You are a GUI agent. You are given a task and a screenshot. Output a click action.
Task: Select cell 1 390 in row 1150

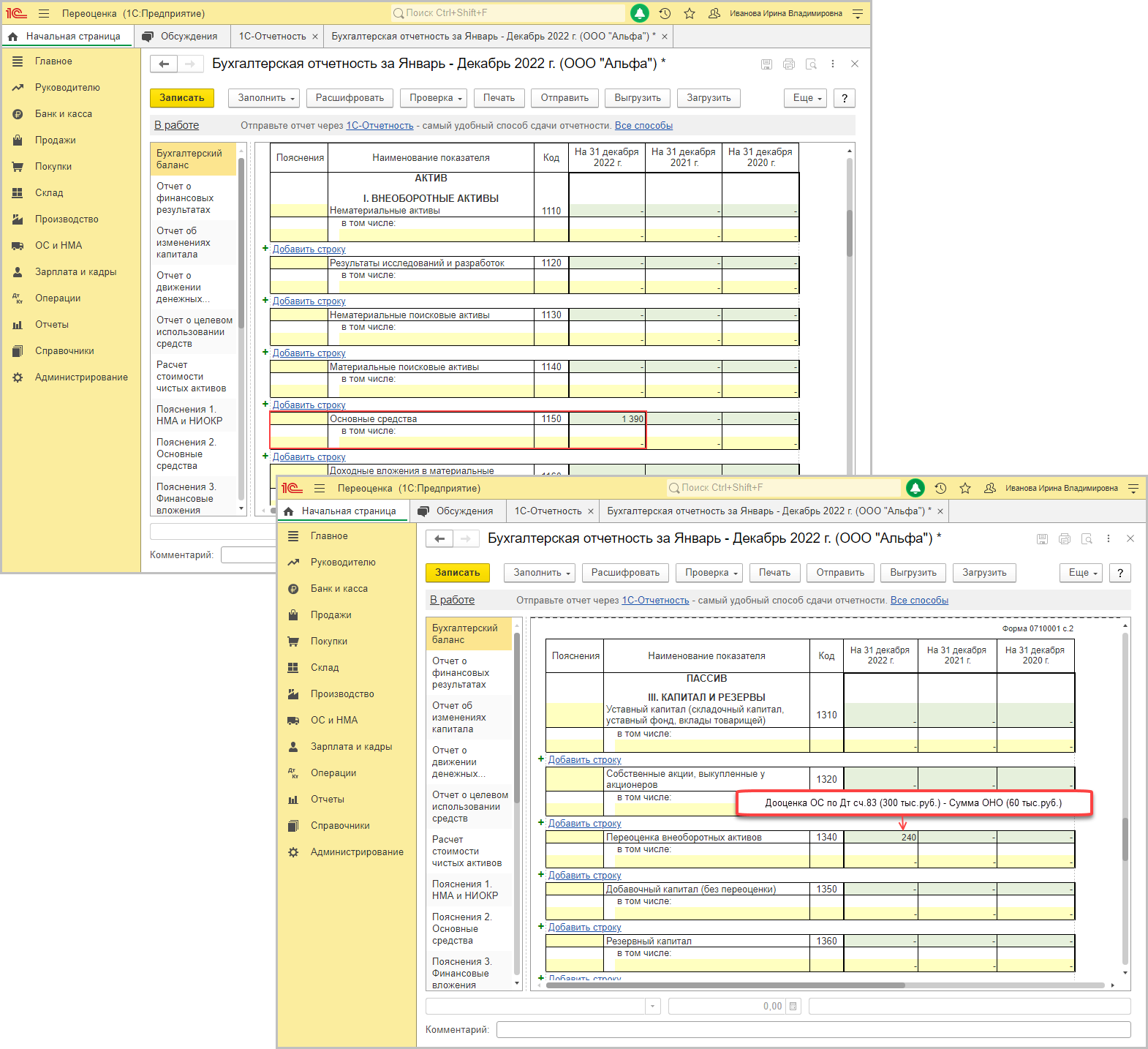607,419
